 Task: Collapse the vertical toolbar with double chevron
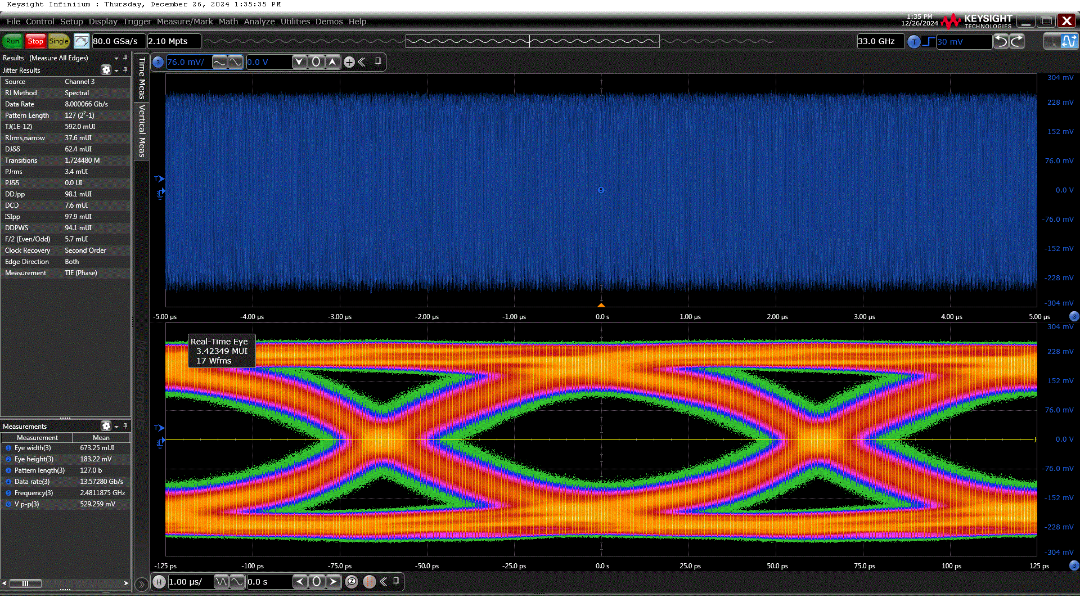click(362, 62)
